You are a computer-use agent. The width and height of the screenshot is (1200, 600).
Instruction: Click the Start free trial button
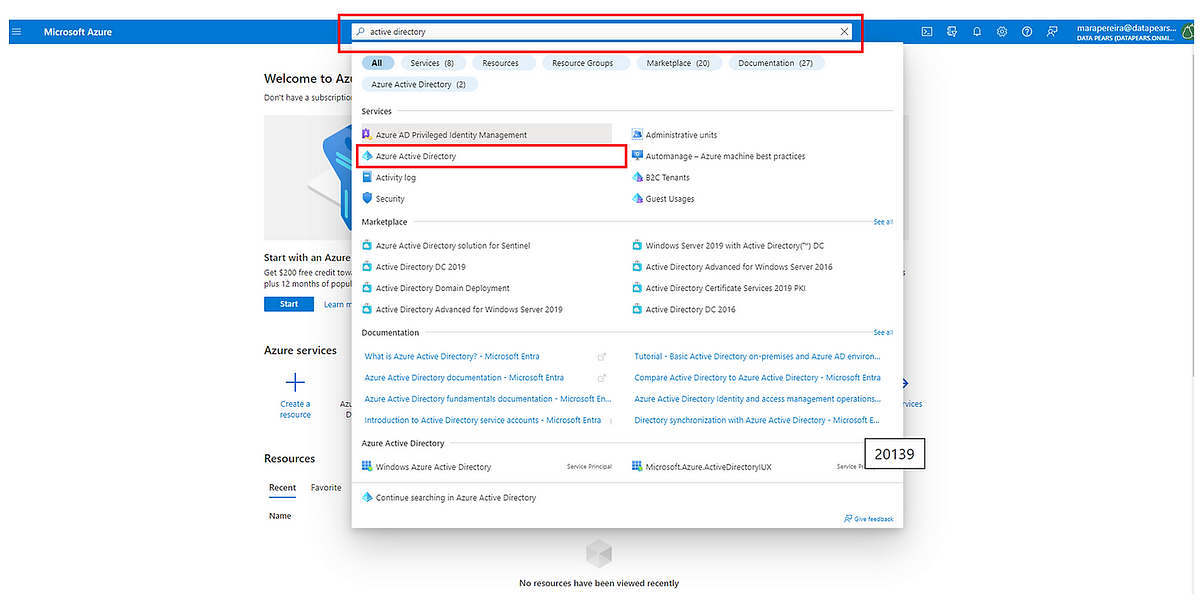(288, 303)
